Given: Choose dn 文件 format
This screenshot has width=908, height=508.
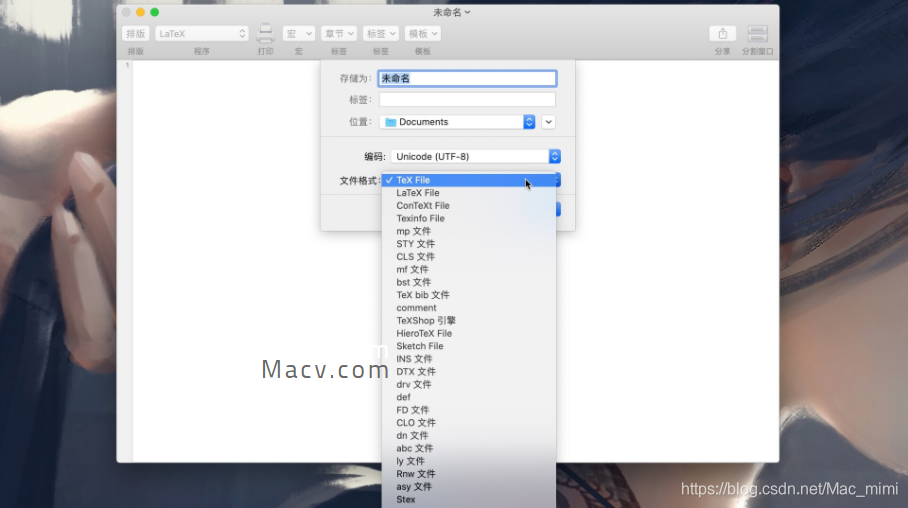Looking at the screenshot, I should tap(469, 435).
